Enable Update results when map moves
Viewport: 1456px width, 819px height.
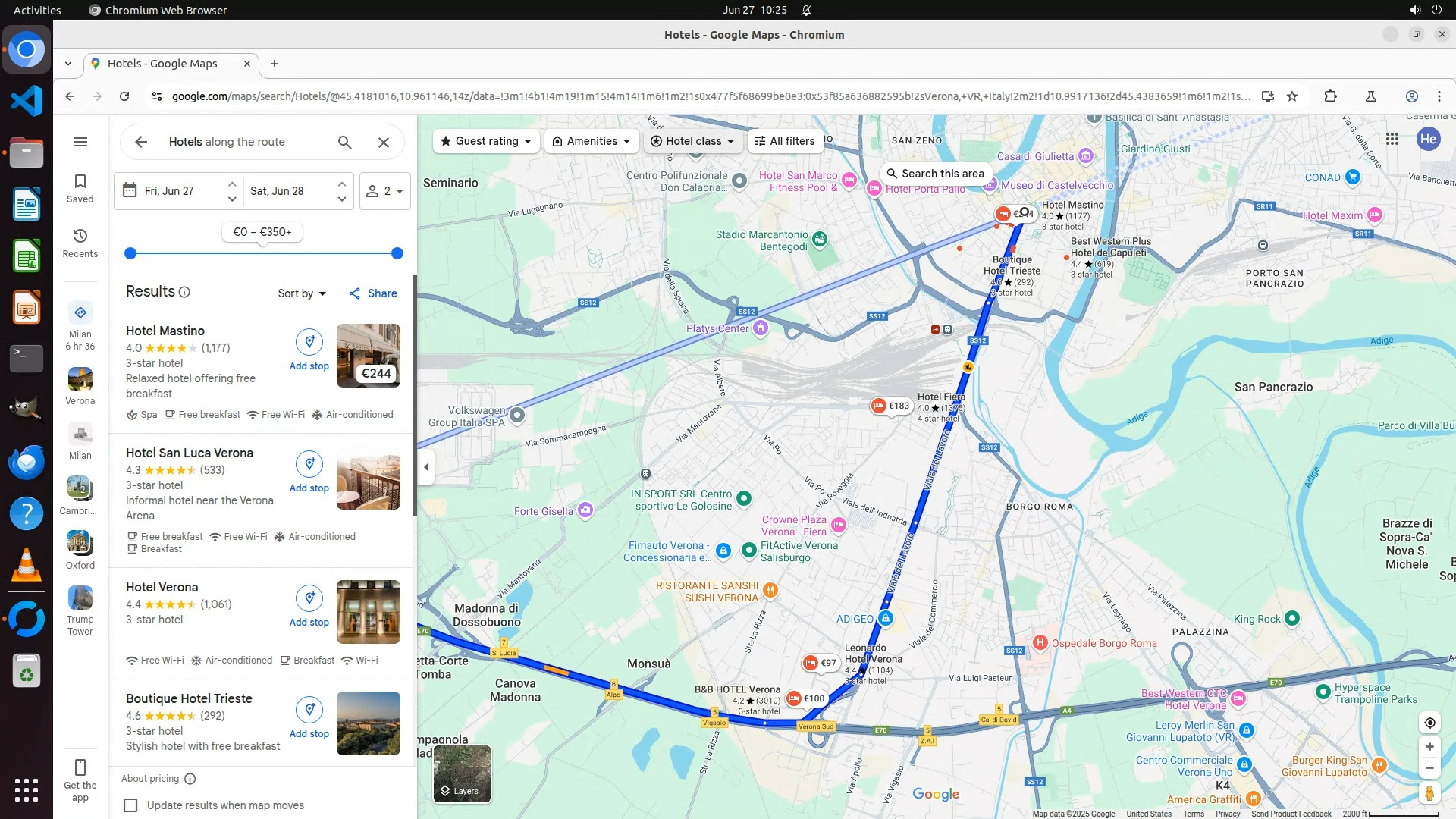pos(131,805)
